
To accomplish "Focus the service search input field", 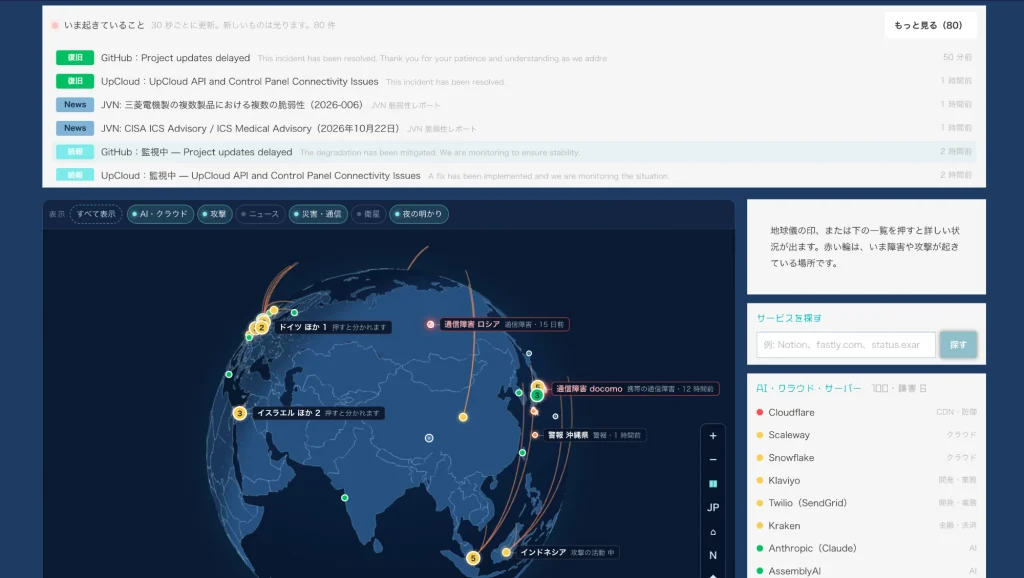I will coord(846,345).
